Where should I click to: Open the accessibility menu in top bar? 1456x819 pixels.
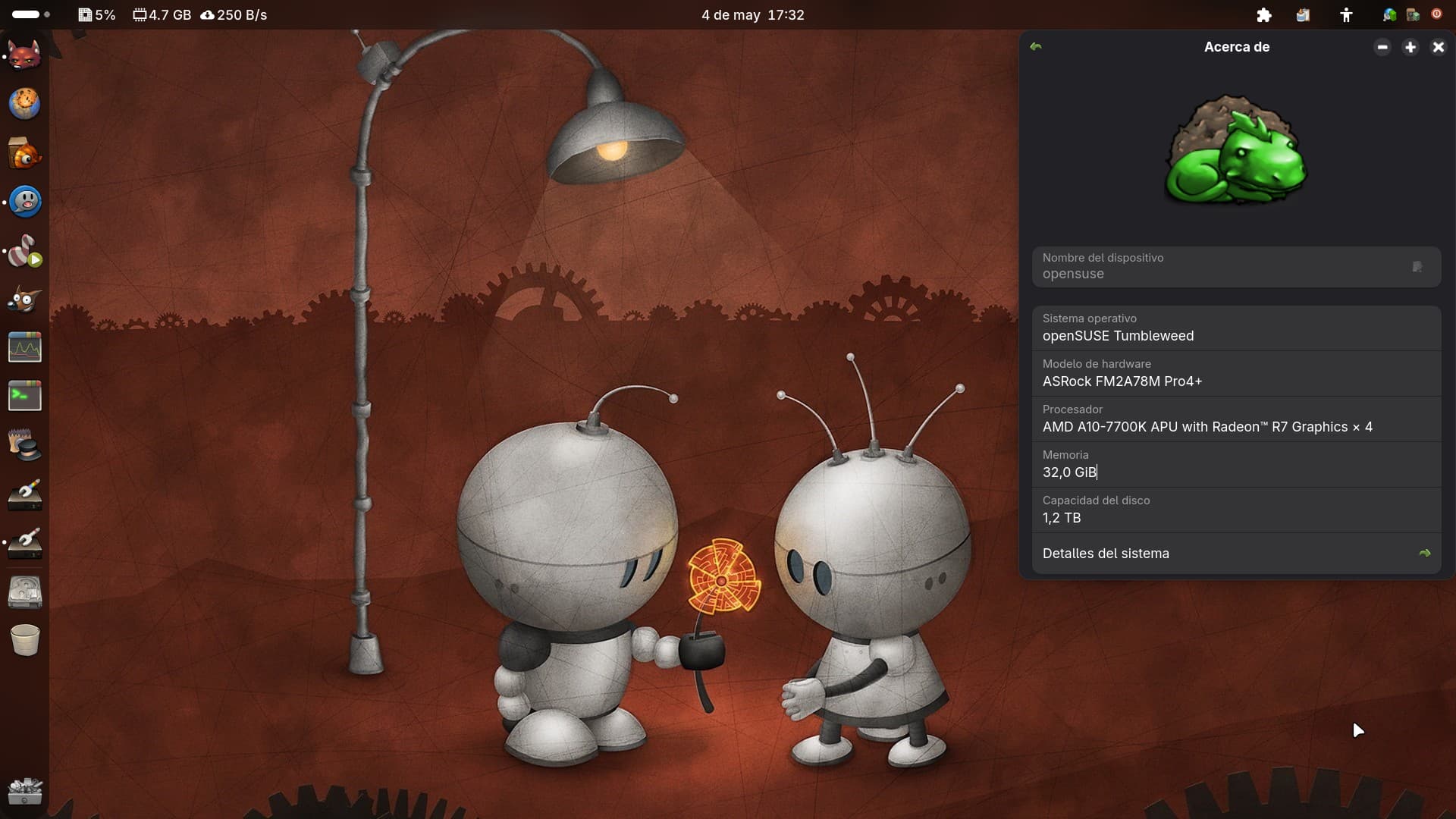point(1346,15)
